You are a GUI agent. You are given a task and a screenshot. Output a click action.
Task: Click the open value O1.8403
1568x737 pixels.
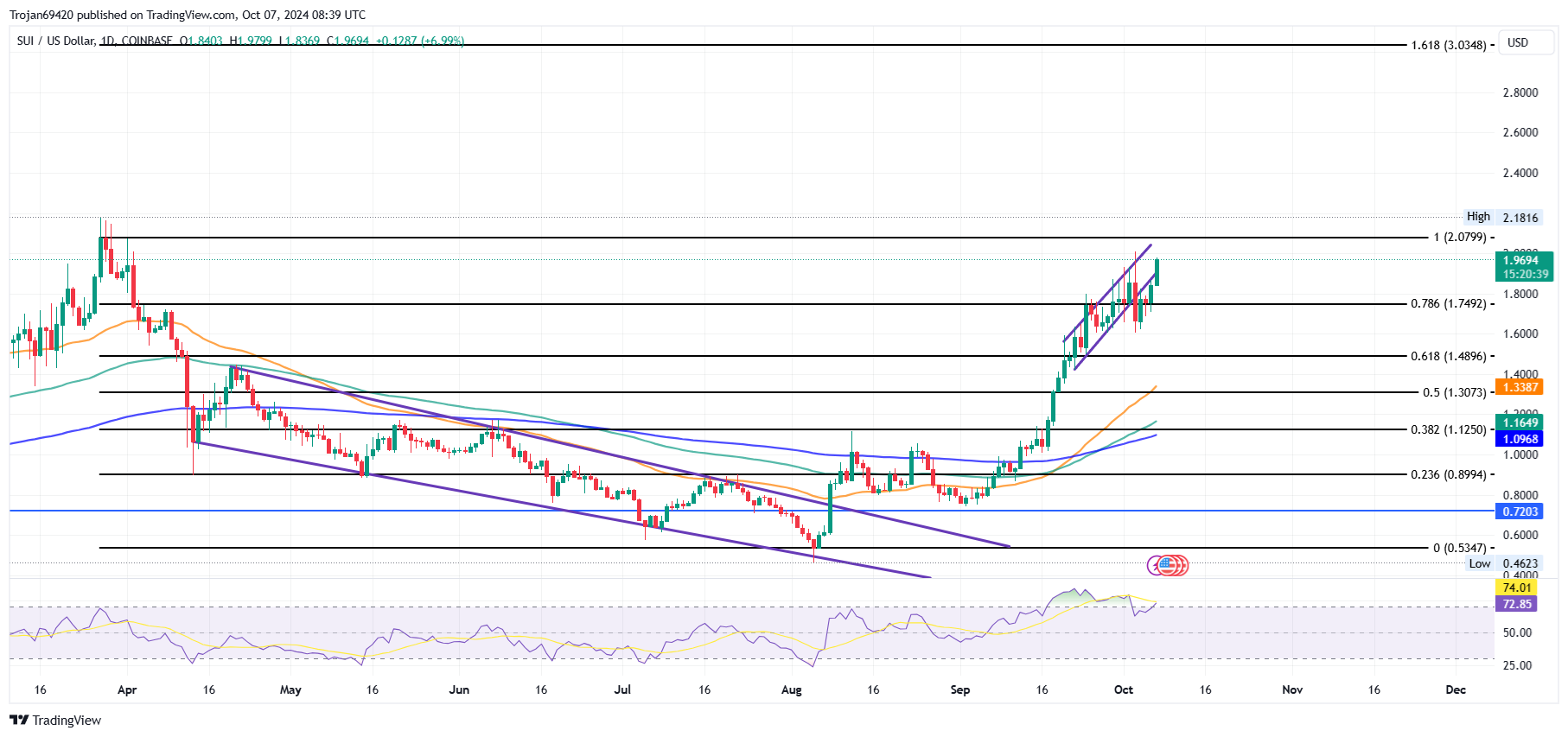click(x=201, y=41)
